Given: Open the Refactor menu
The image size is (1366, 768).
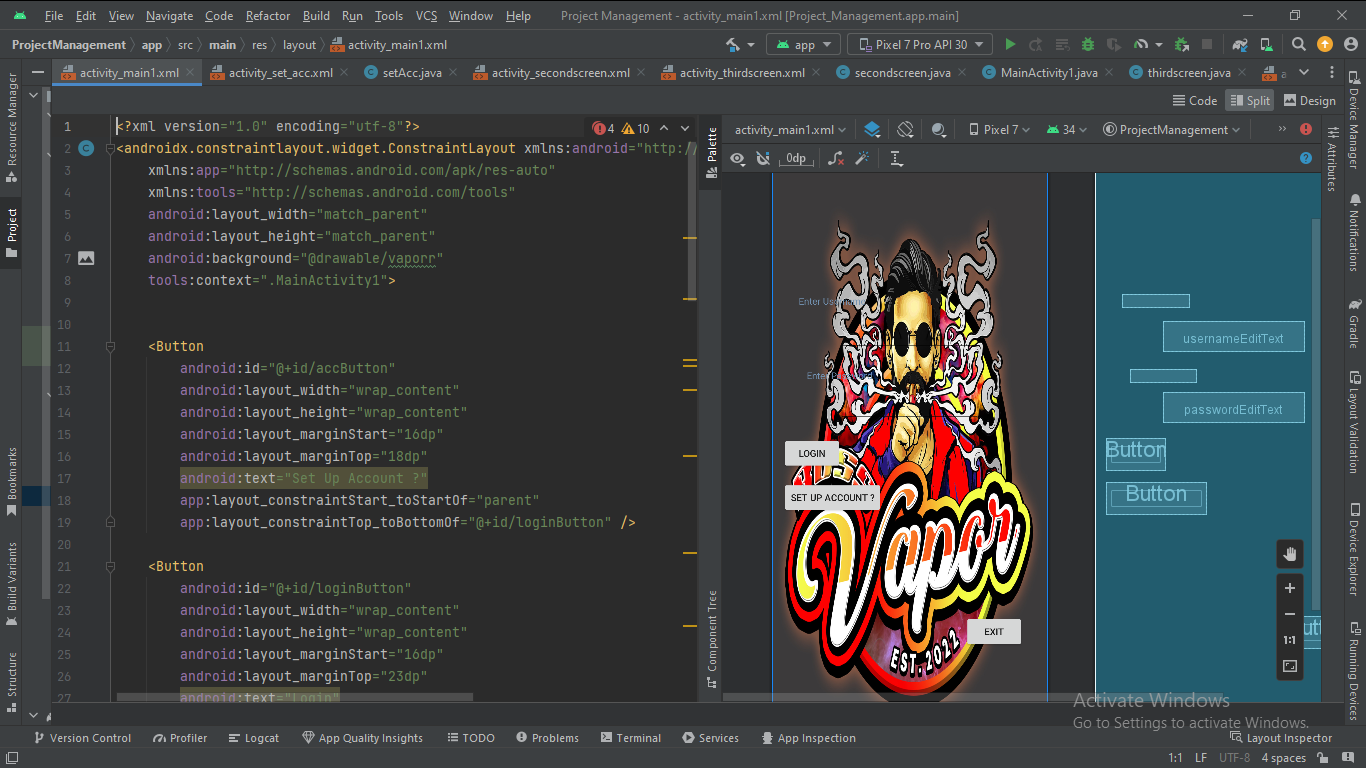Looking at the screenshot, I should [x=268, y=16].
